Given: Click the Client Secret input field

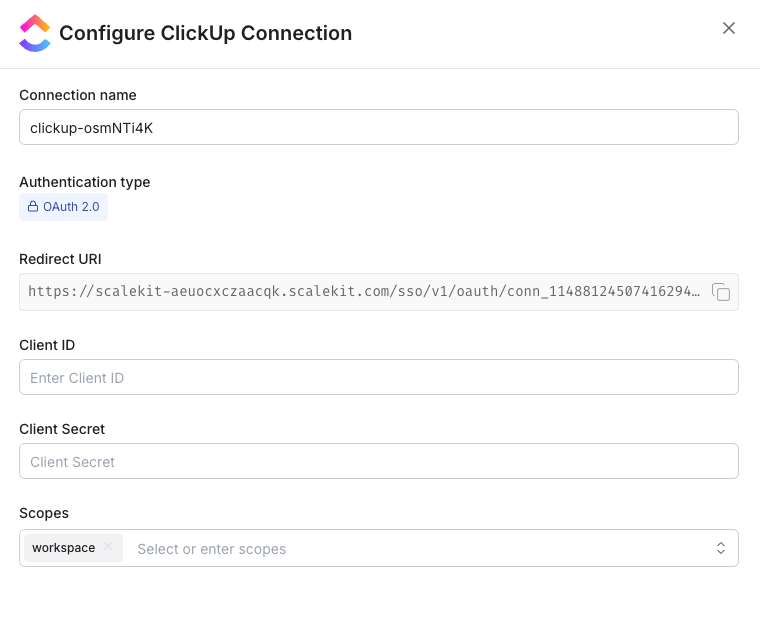Looking at the screenshot, I should (379, 461).
